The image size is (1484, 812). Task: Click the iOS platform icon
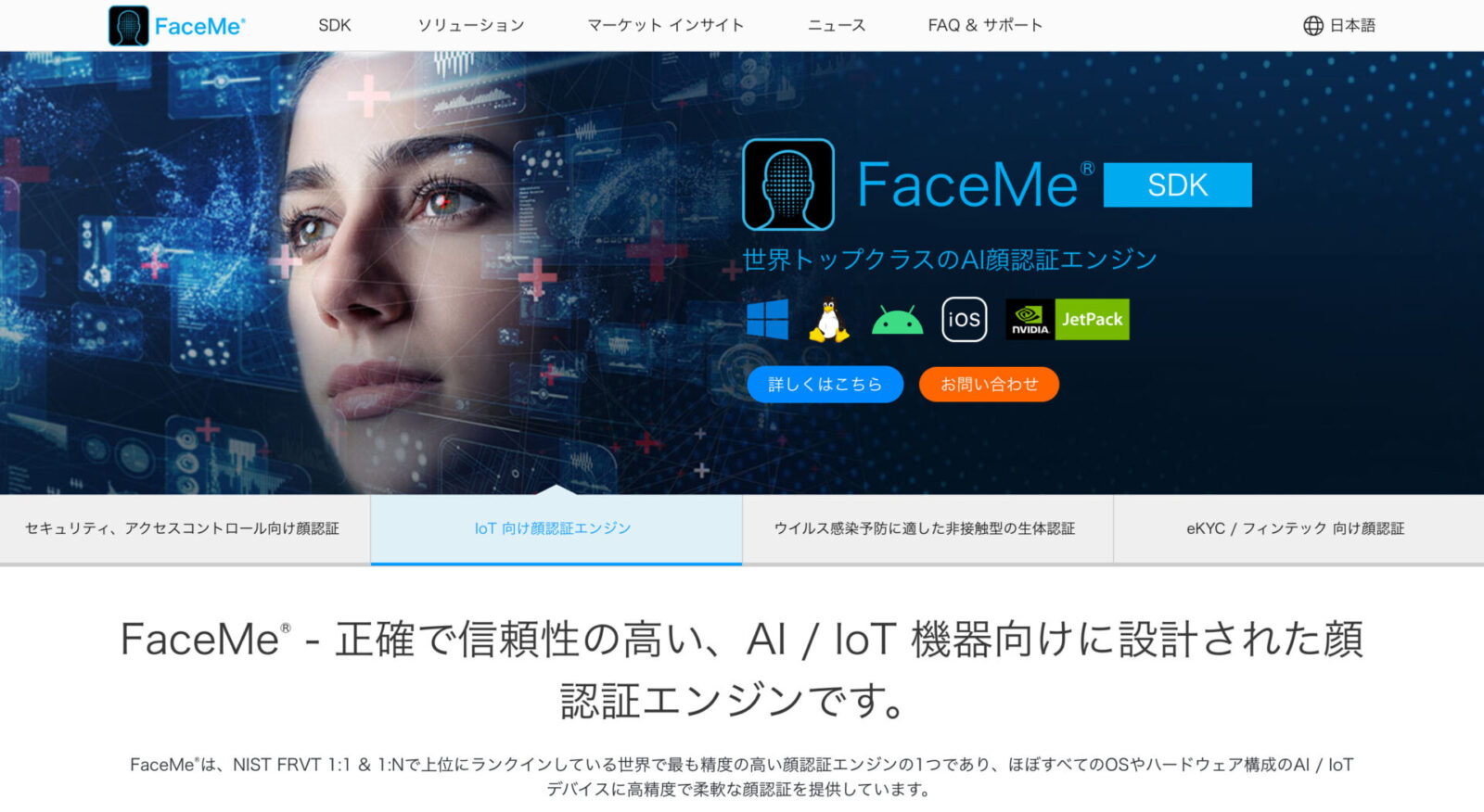point(964,320)
